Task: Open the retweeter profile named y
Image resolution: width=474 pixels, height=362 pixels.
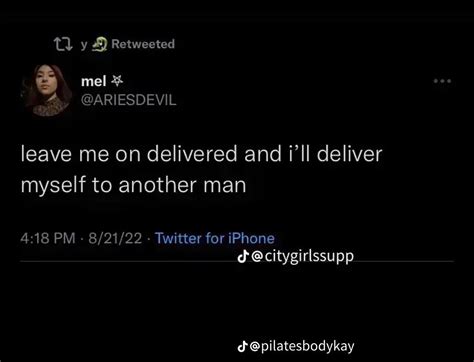Action: (x=85, y=45)
